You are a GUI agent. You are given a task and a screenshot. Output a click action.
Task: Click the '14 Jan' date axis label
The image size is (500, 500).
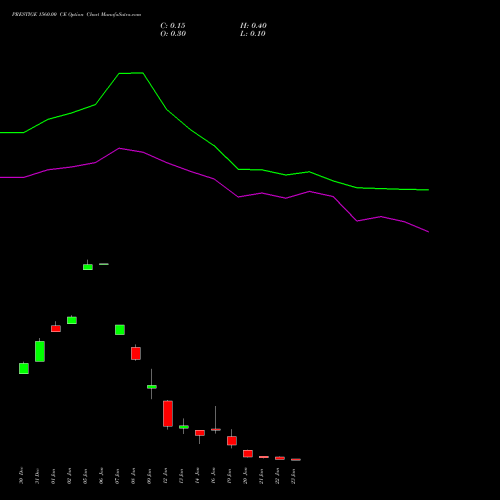coord(197,476)
